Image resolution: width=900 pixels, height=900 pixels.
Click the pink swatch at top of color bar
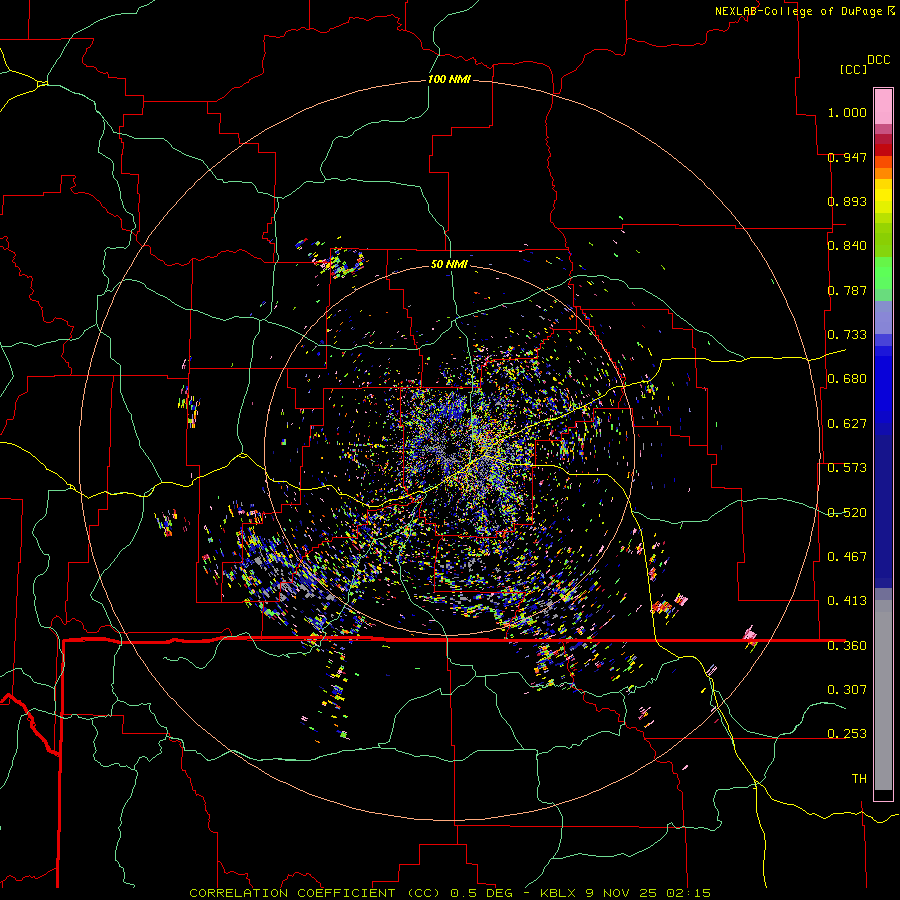(883, 106)
